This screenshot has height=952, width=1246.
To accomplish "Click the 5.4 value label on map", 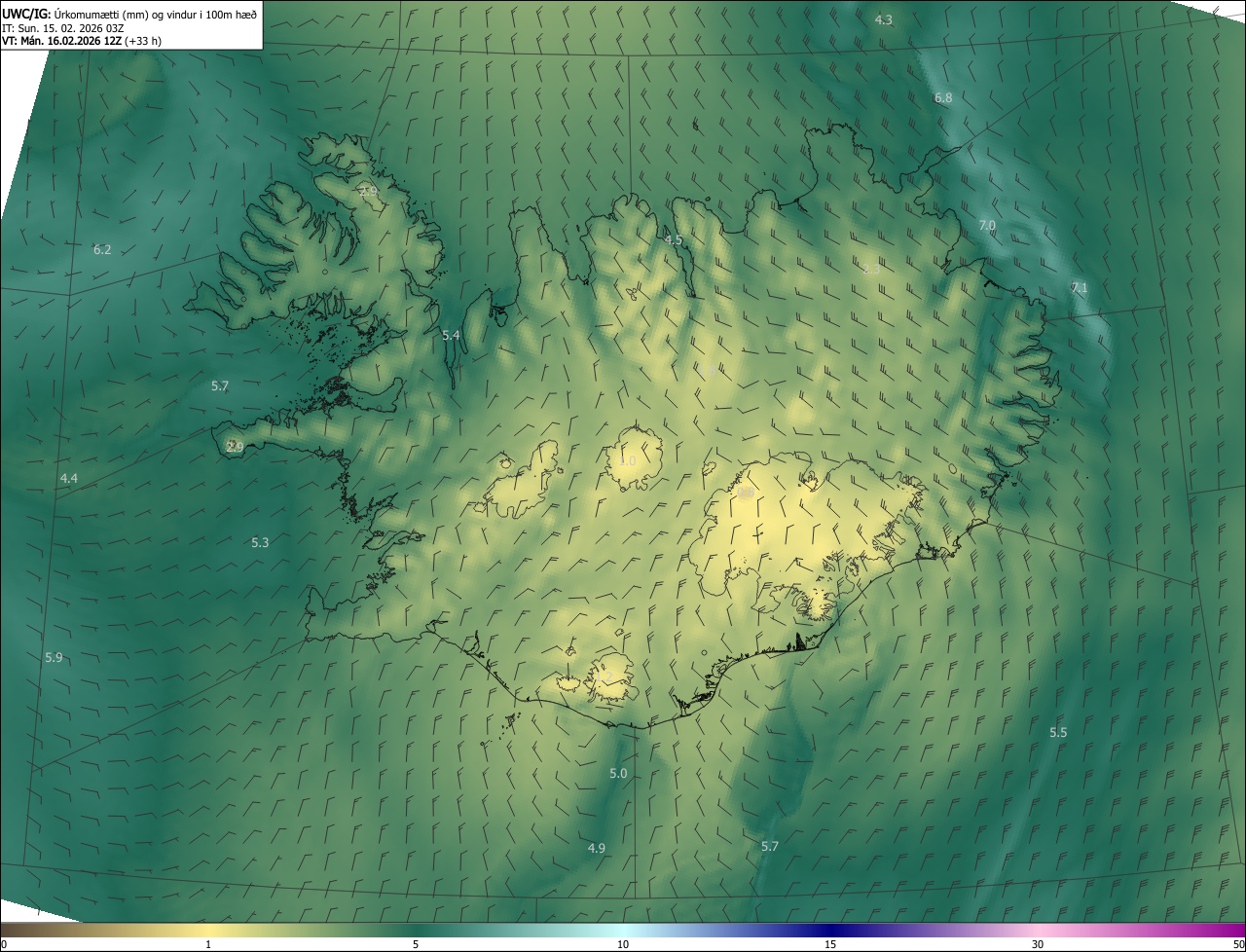I will (451, 335).
